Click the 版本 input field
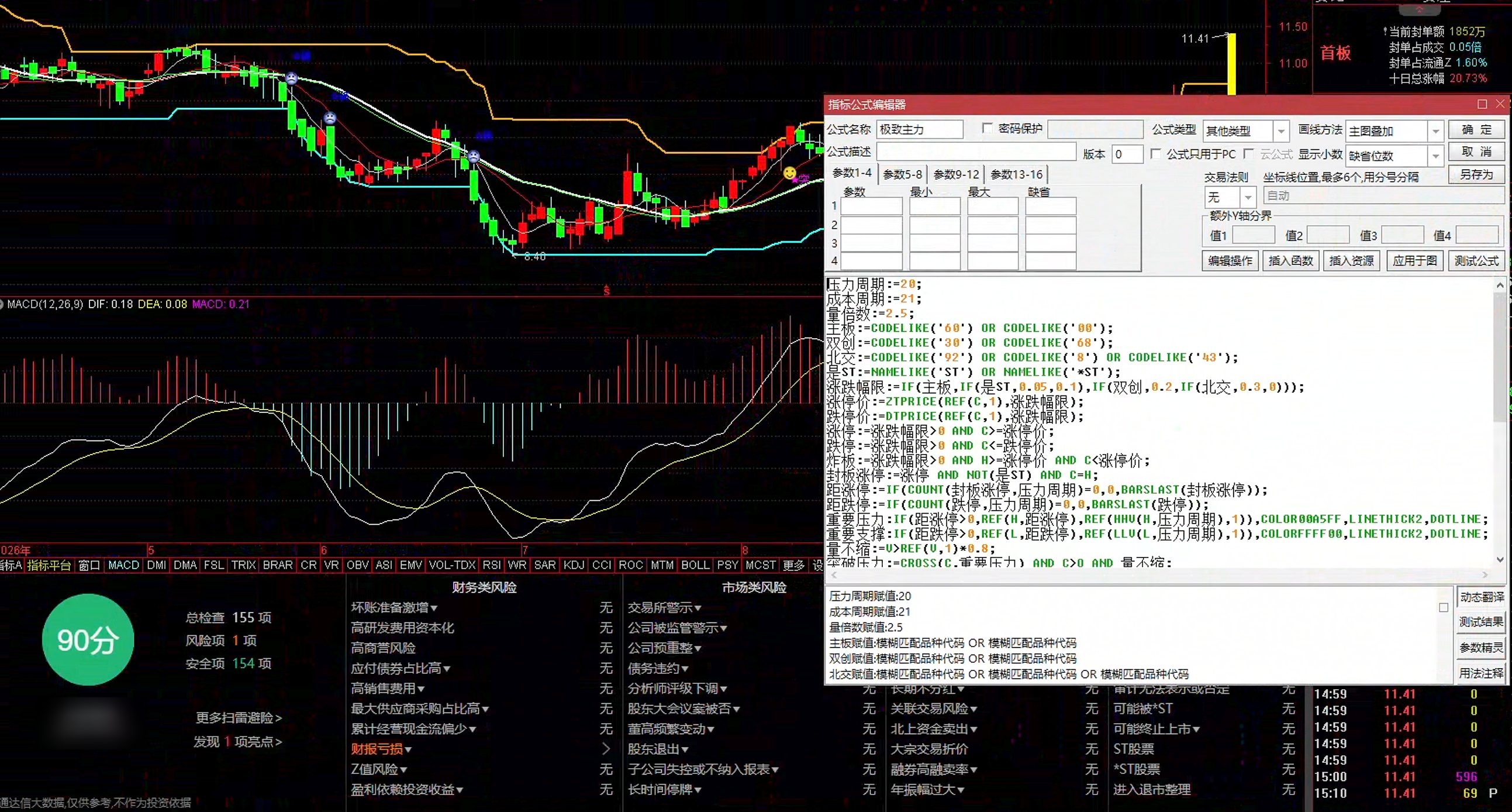The image size is (1512, 812). (x=1127, y=154)
